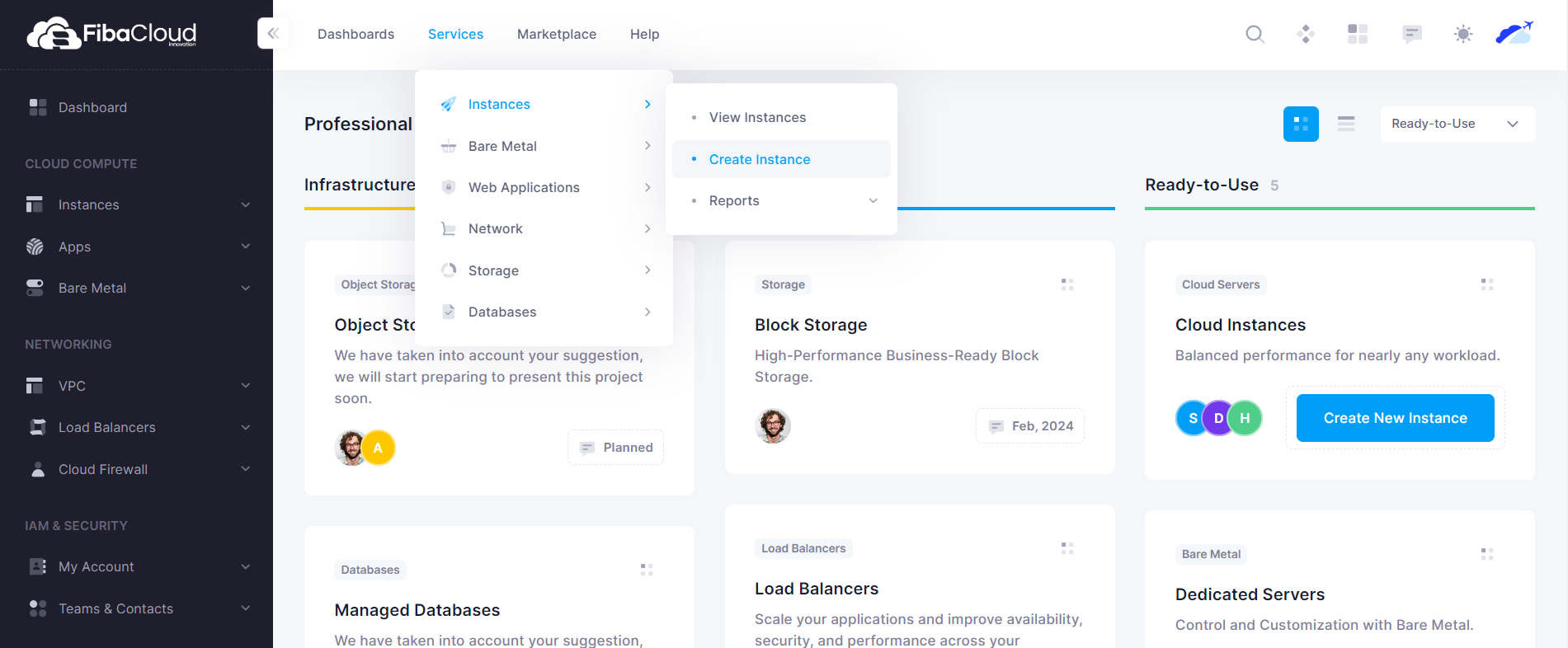Expand the Load Balancers sidebar section
Viewport: 1568px width, 648px height.
[137, 427]
